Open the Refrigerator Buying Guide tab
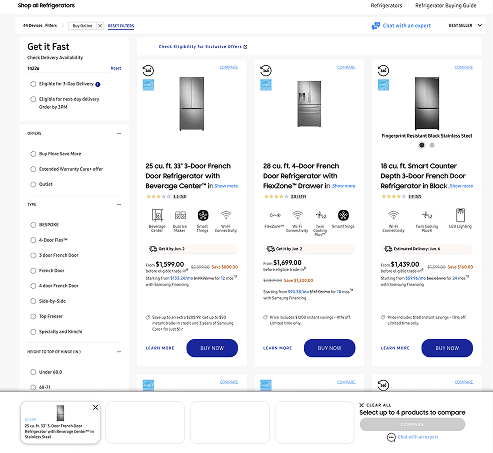This screenshot has height=453, width=493. [446, 5]
